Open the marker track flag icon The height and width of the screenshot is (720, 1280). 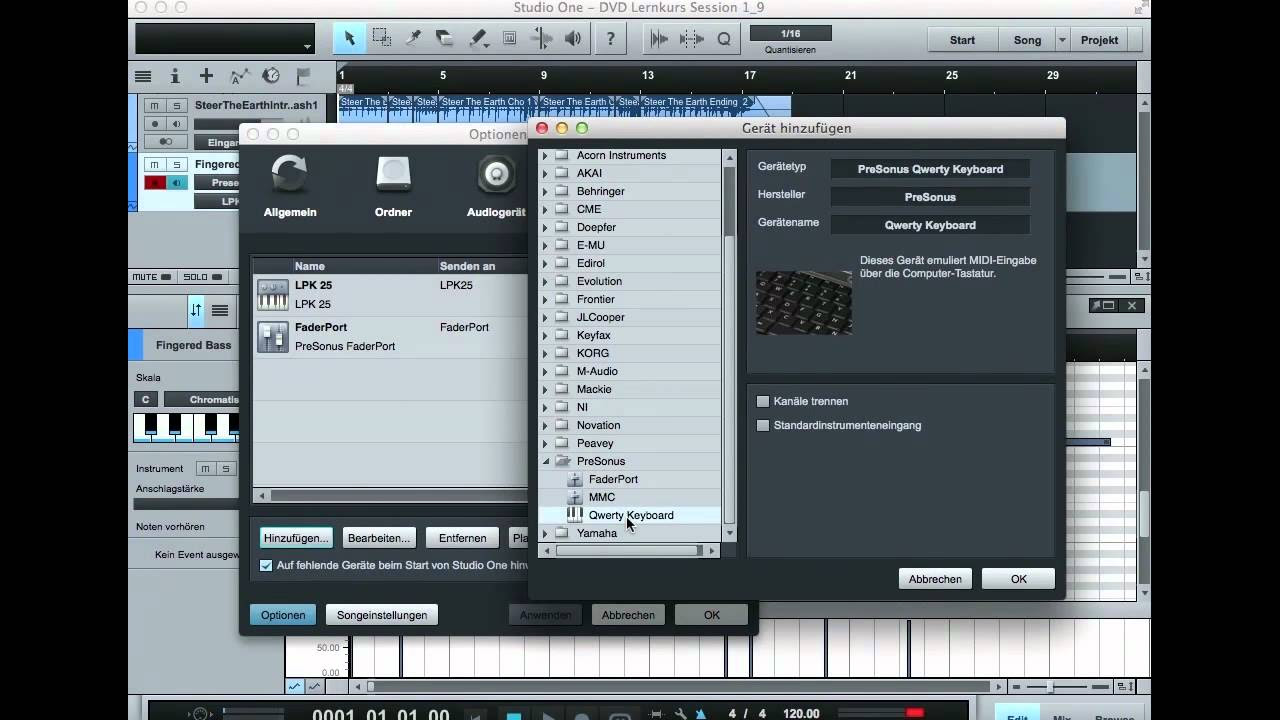pos(303,76)
